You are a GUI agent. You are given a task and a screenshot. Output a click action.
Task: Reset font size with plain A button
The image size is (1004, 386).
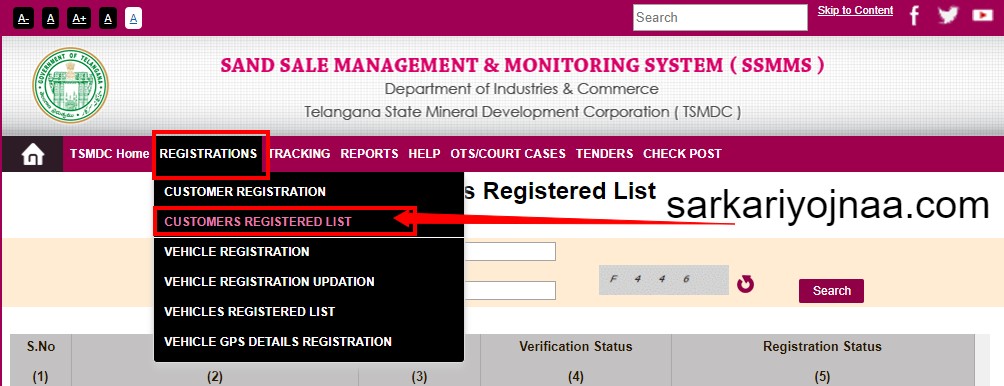51,19
